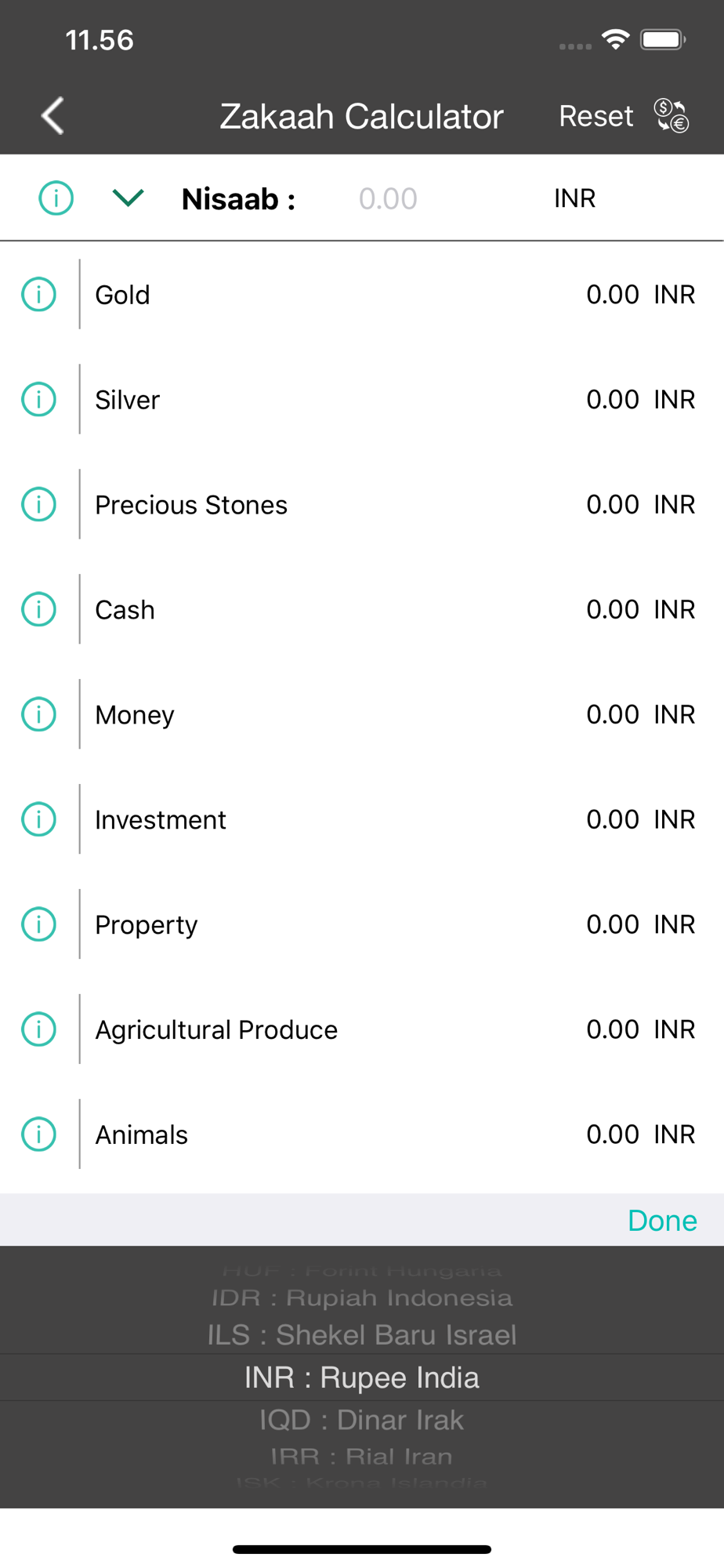
Task: Tap Done above the currency picker
Action: coord(662,1221)
